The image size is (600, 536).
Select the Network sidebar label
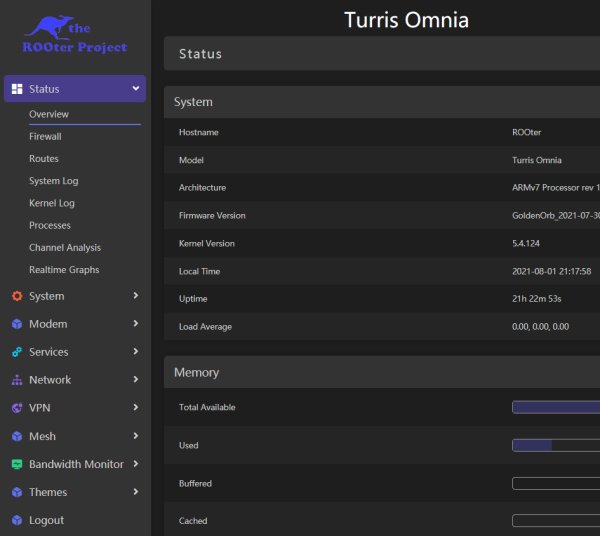(x=50, y=380)
